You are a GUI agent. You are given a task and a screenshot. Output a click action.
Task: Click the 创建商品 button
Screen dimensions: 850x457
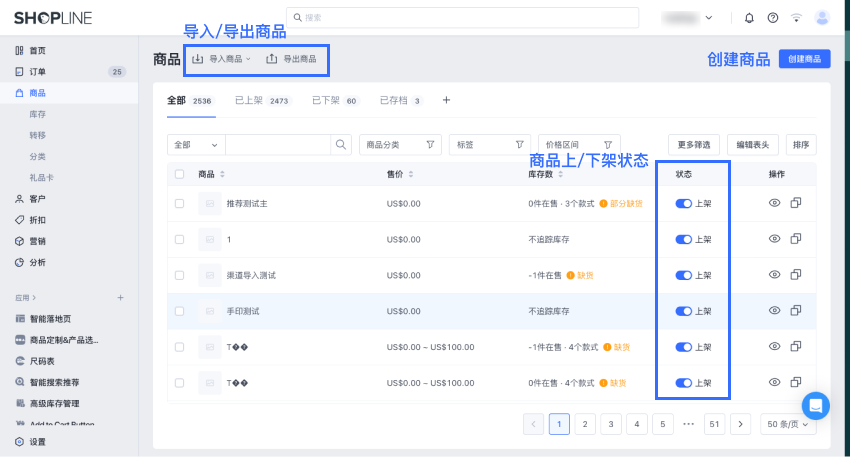tap(804, 59)
